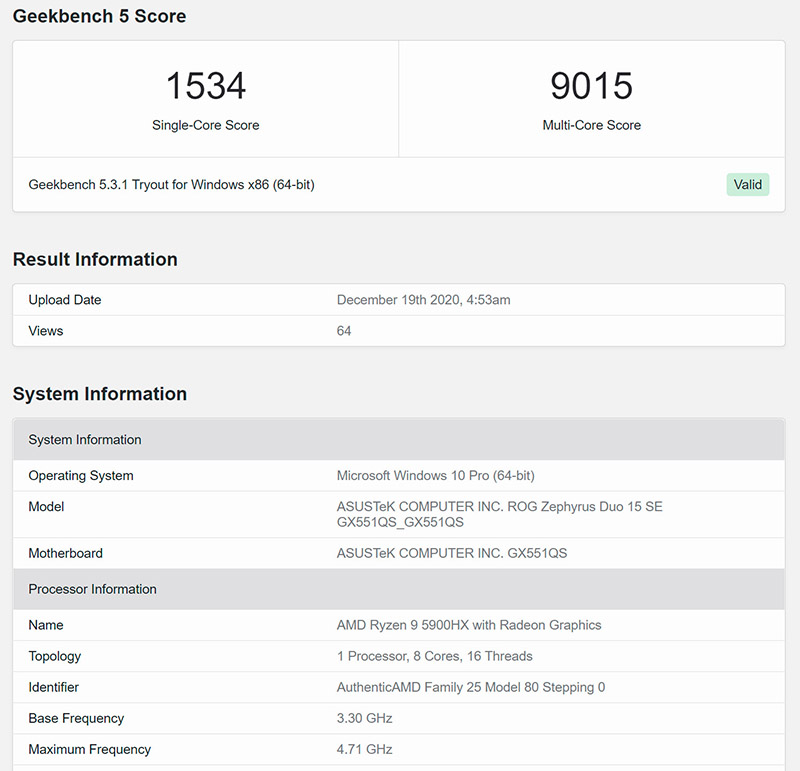Click the Operating System label
Image resolution: width=800 pixels, height=771 pixels.
(x=81, y=476)
